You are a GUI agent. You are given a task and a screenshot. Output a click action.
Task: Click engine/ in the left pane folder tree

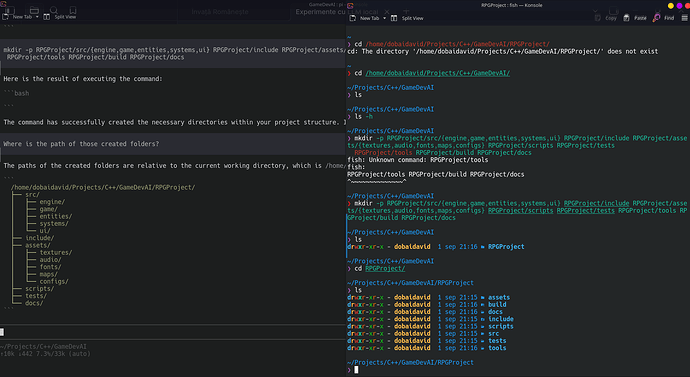(52, 202)
